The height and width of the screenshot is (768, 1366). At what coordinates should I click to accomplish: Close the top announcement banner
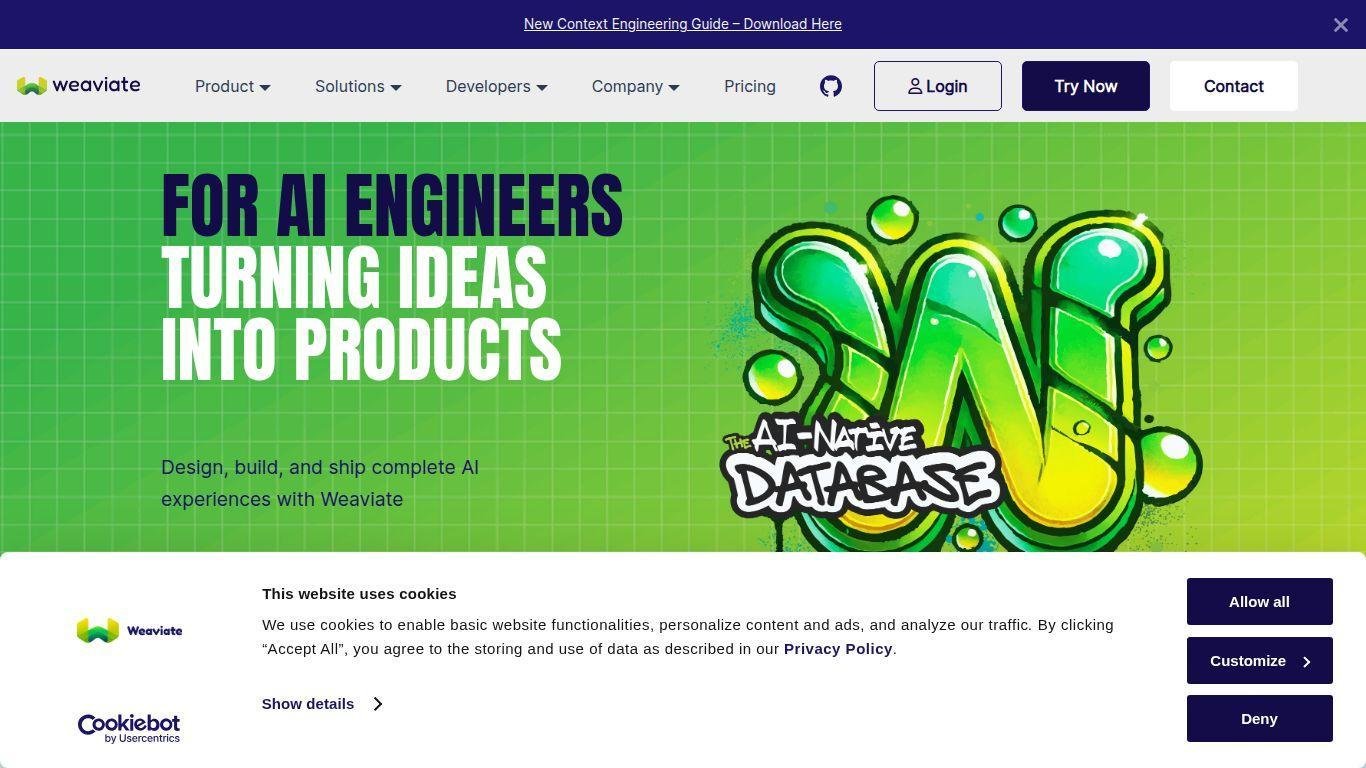[1340, 25]
